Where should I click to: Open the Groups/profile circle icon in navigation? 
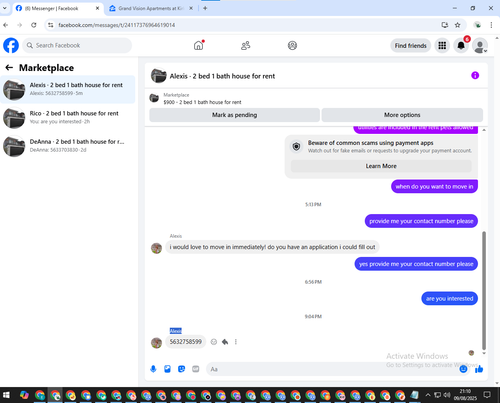292,45
